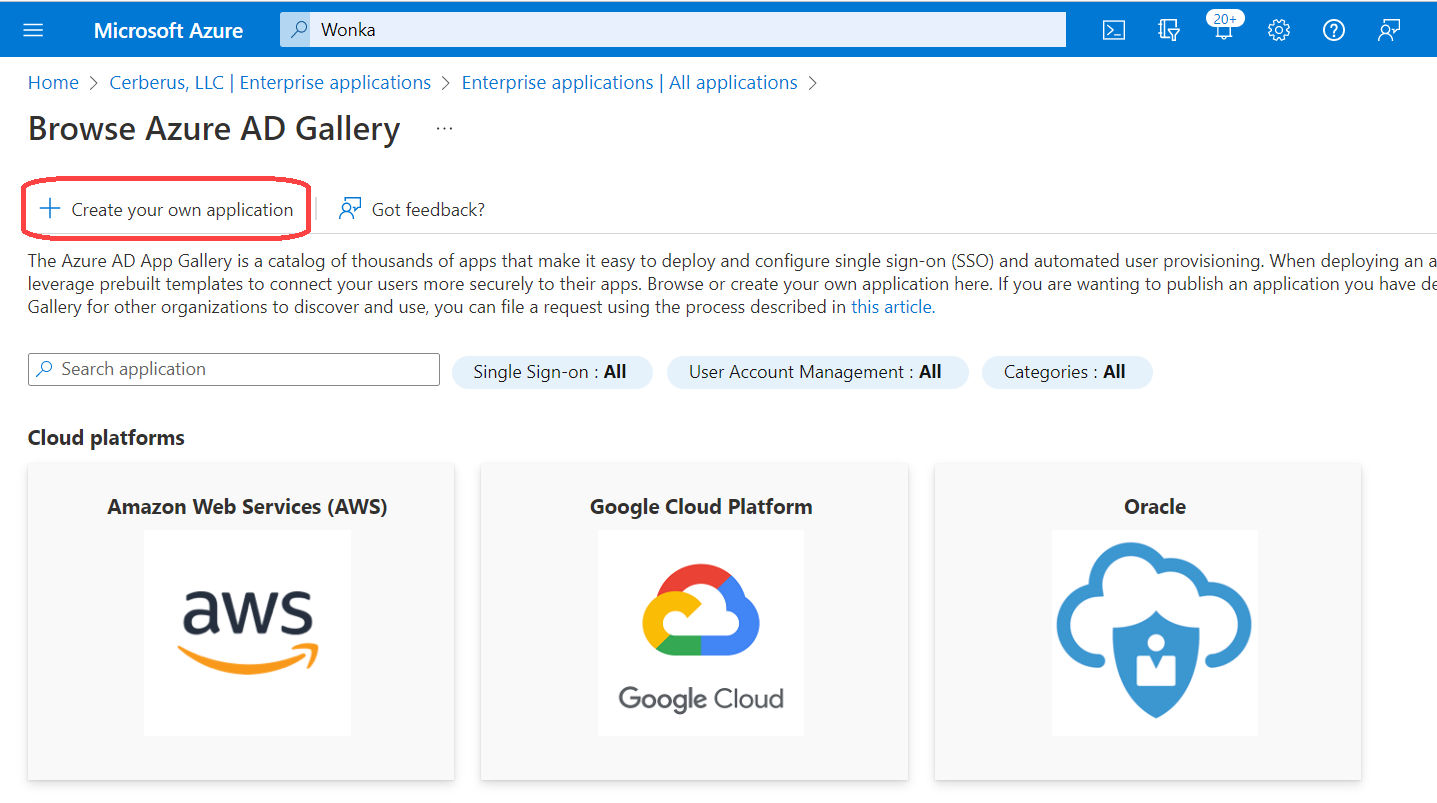Viewport: 1437px width, 803px height.
Task: Click the top search field containing Wonka
Action: (x=673, y=29)
